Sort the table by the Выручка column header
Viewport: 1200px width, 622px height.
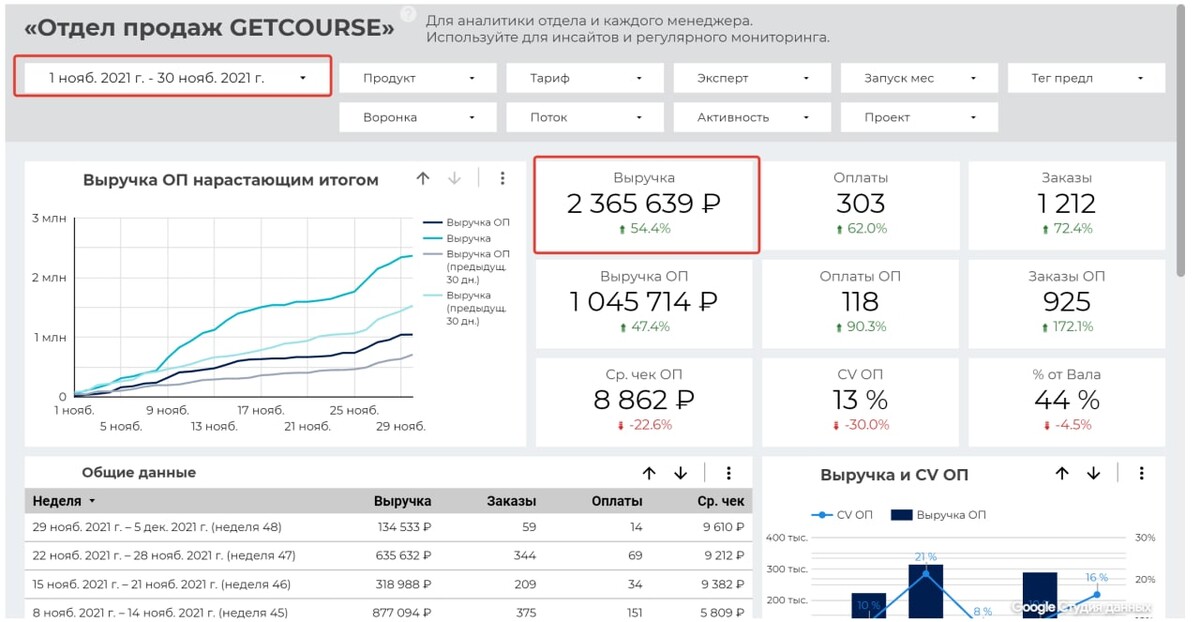pyautogui.click(x=403, y=501)
